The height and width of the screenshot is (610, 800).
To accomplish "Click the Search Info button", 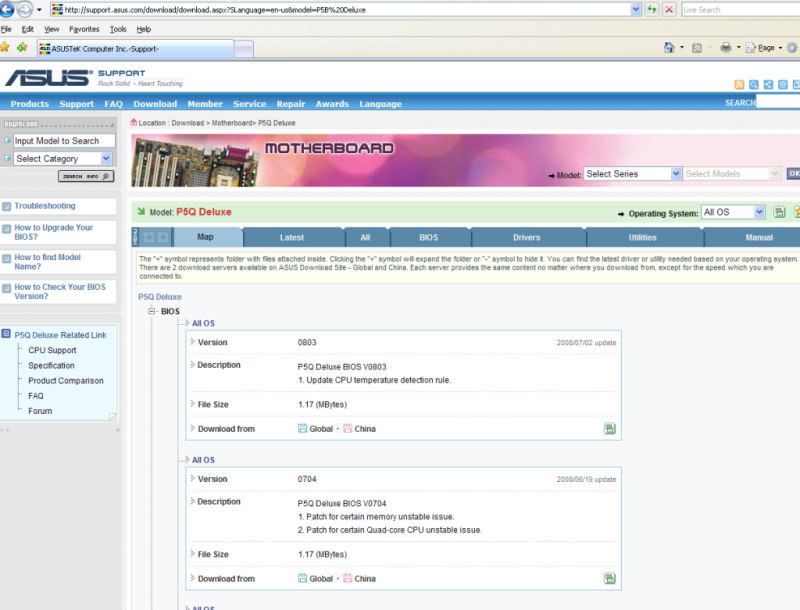I will point(86,176).
